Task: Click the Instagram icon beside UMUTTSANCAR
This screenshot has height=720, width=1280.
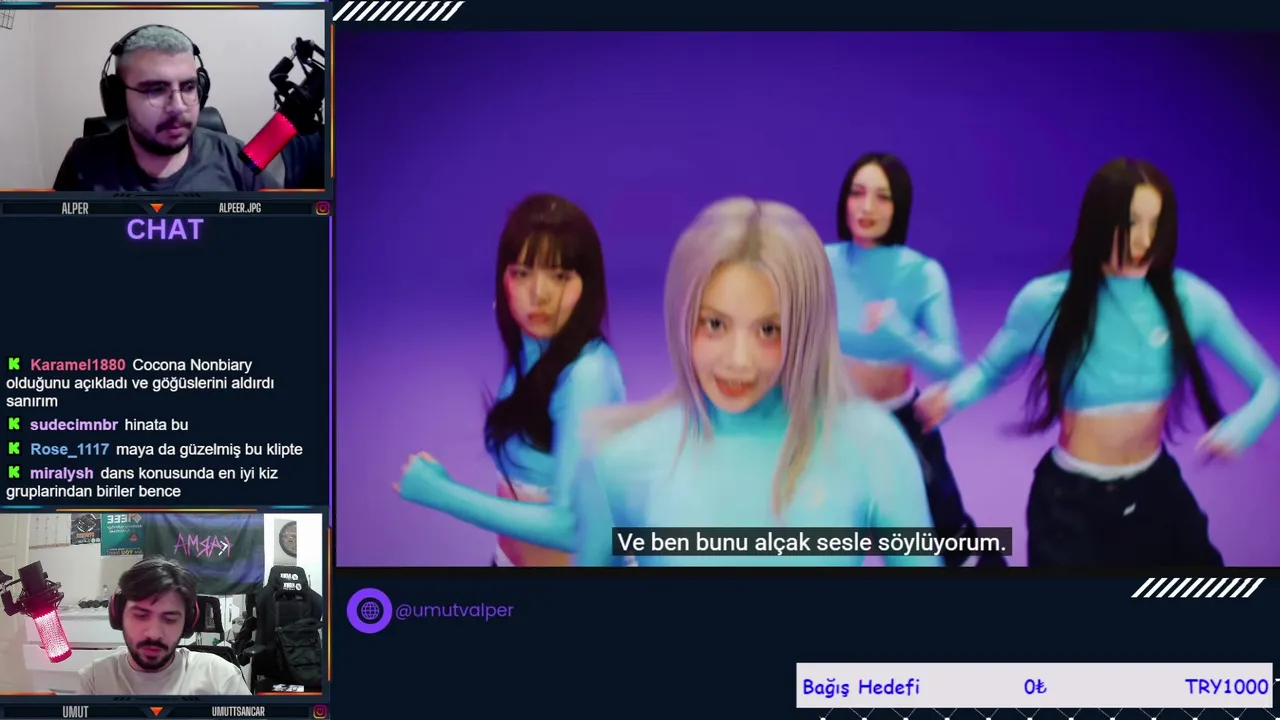Action: [x=322, y=711]
